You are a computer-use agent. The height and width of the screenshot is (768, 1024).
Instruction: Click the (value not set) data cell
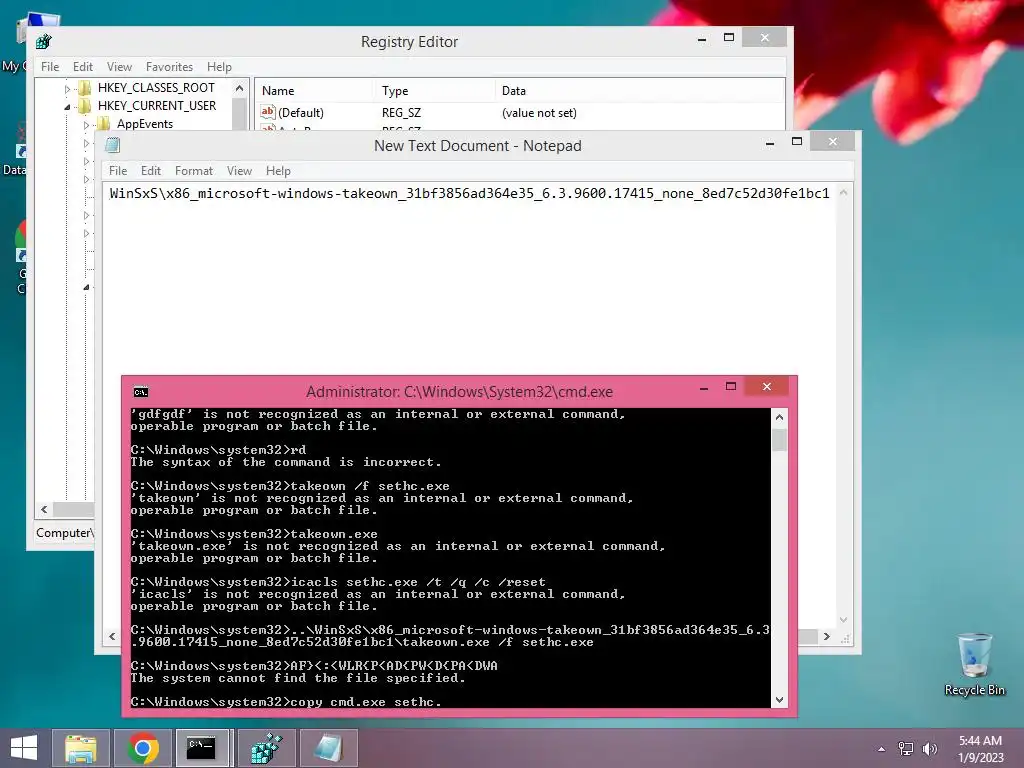[x=539, y=112]
